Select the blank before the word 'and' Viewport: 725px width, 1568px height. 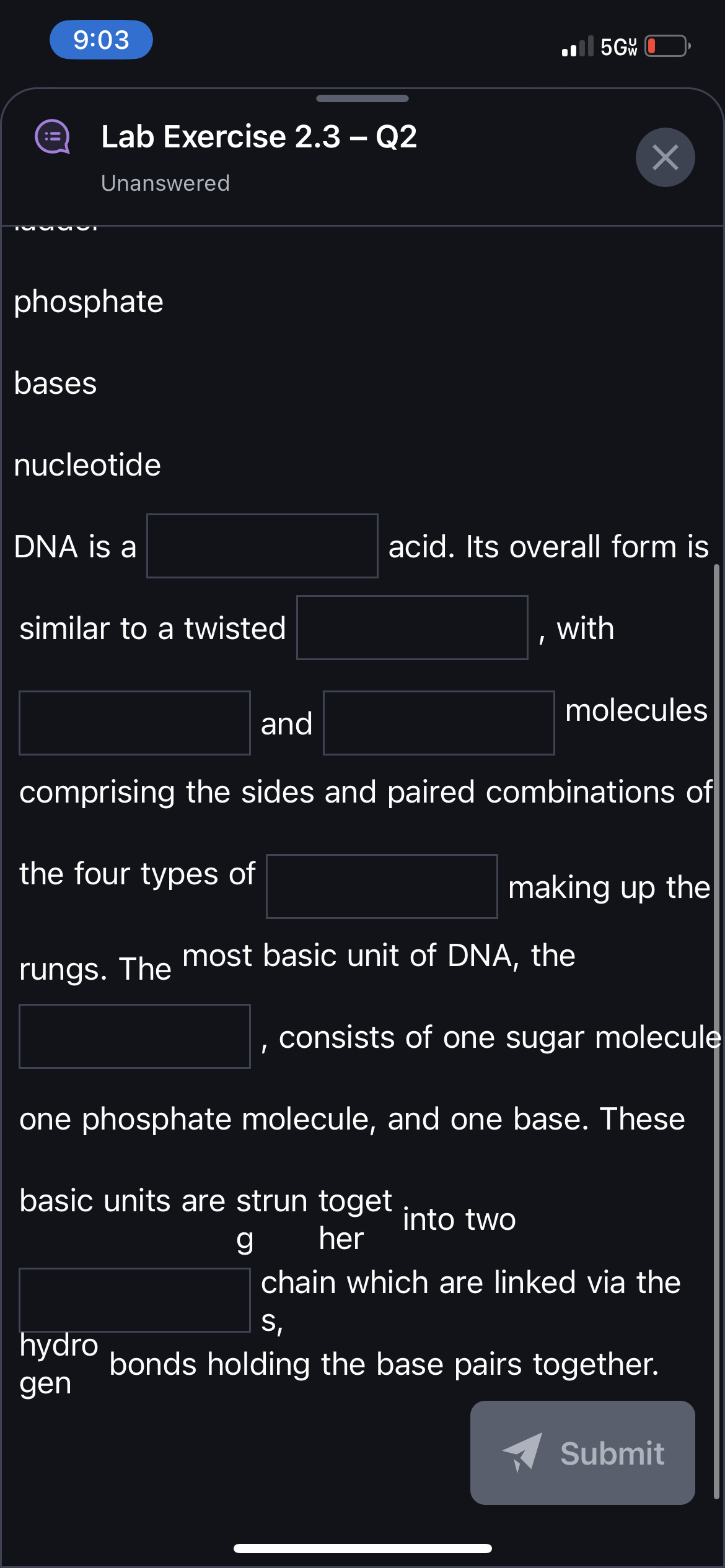point(134,723)
